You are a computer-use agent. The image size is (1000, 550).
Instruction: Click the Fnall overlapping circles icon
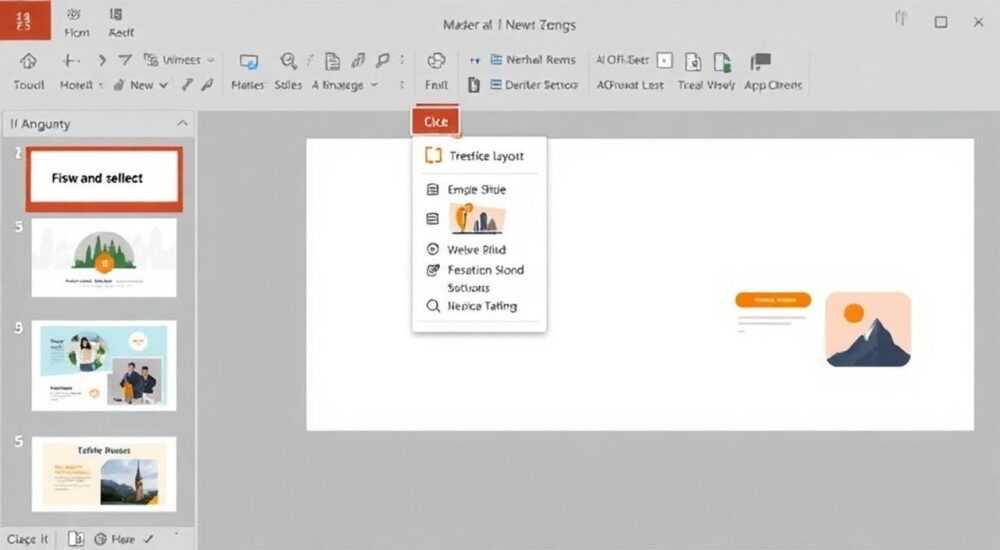(436, 61)
